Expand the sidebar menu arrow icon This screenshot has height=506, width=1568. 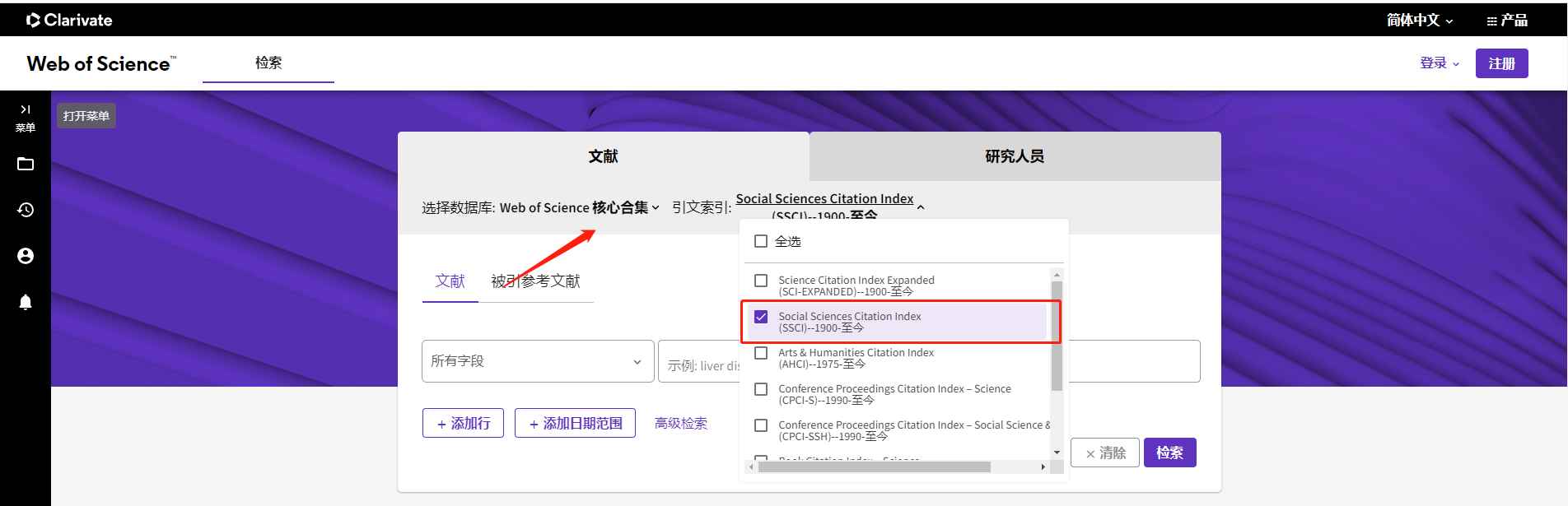click(x=26, y=109)
